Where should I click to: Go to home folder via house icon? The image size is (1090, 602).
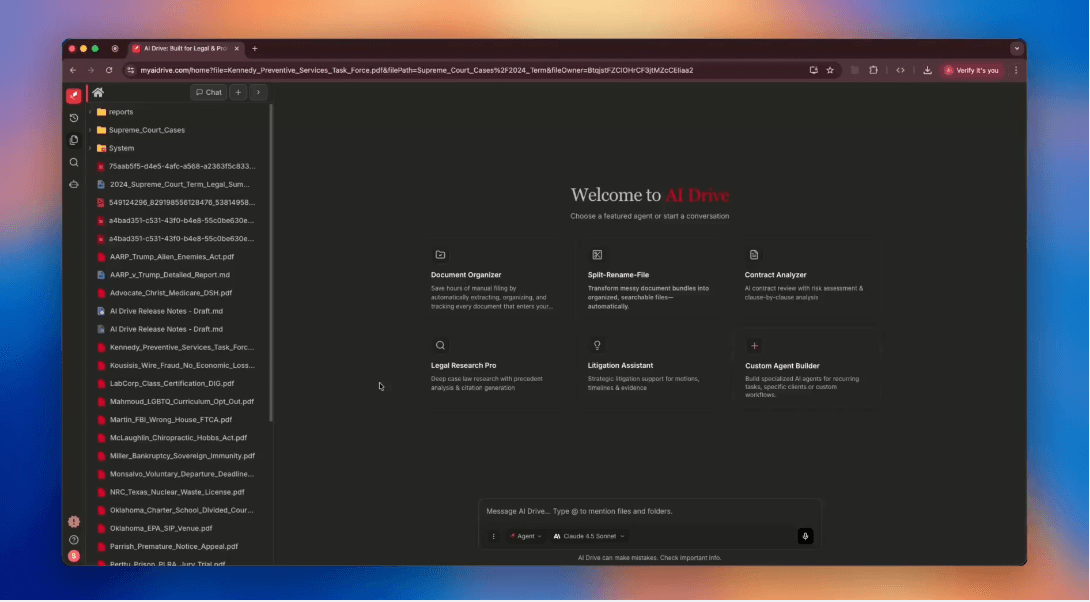click(98, 92)
